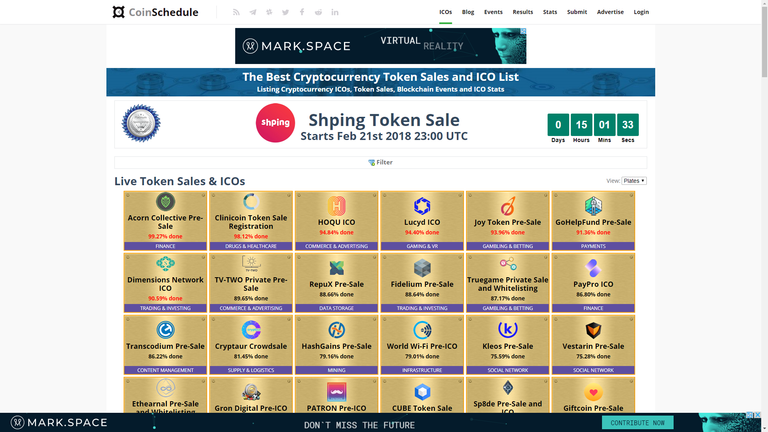Click the Login link
The height and width of the screenshot is (432, 768).
tap(641, 12)
